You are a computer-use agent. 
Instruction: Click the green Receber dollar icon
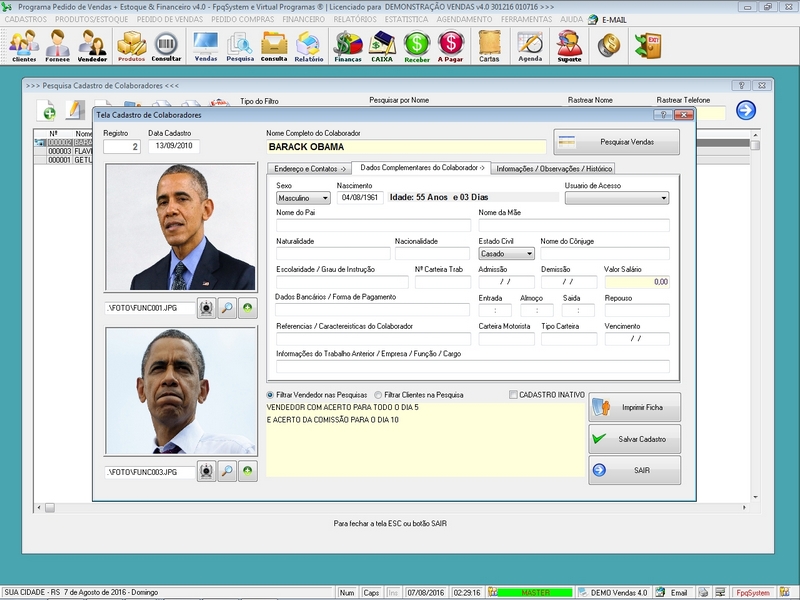tap(417, 46)
